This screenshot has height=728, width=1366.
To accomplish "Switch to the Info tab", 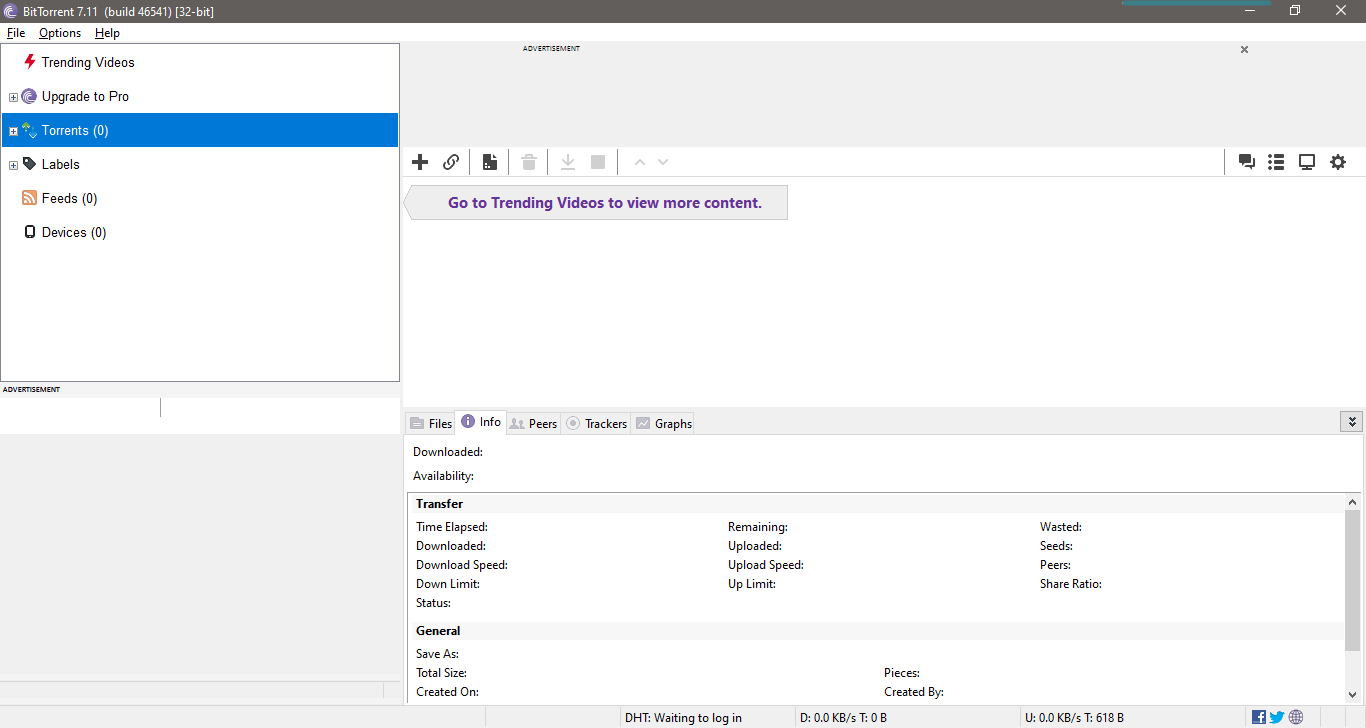I will 480,422.
